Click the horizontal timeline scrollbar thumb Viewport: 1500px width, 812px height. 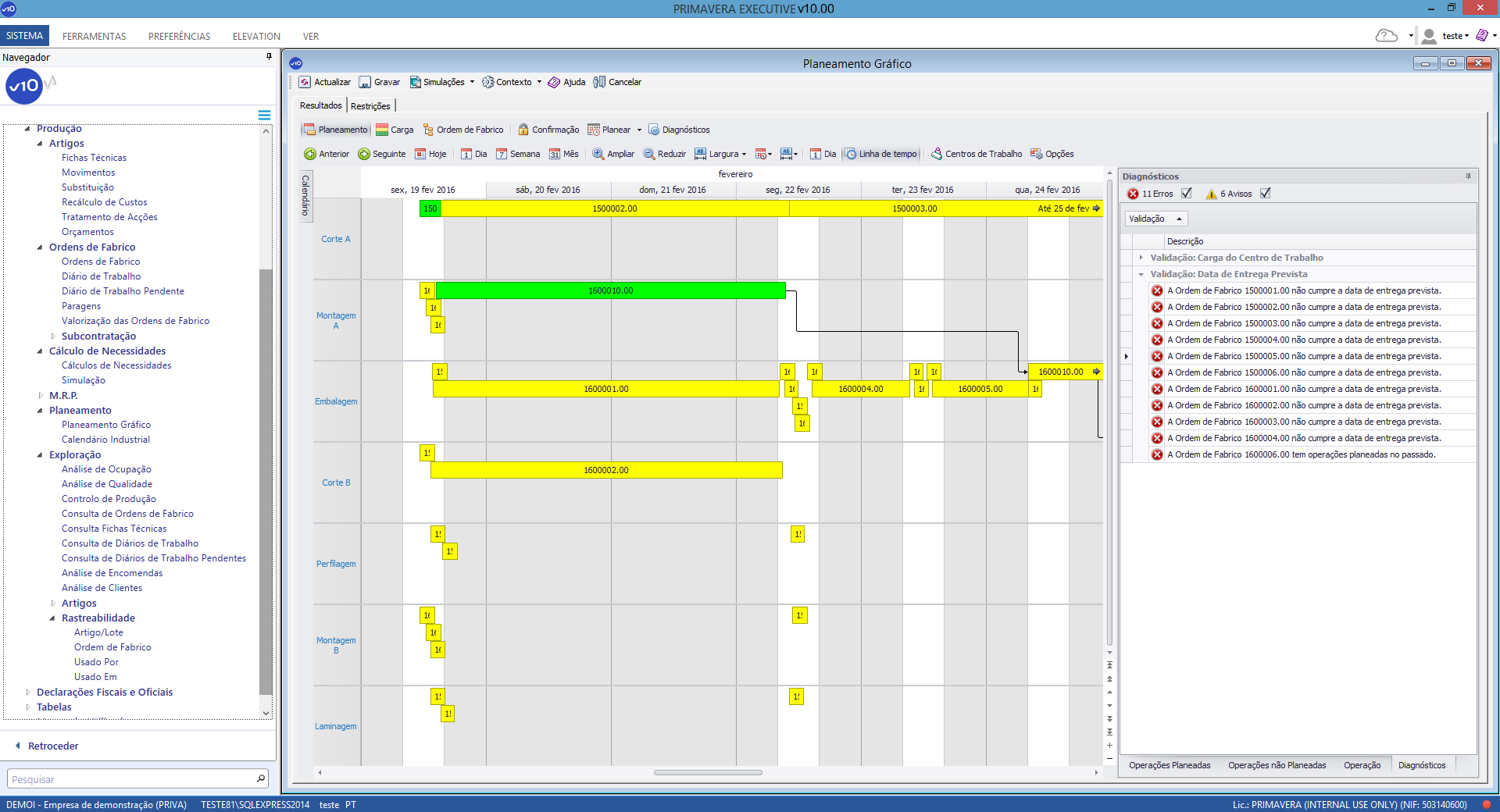pyautogui.click(x=708, y=772)
